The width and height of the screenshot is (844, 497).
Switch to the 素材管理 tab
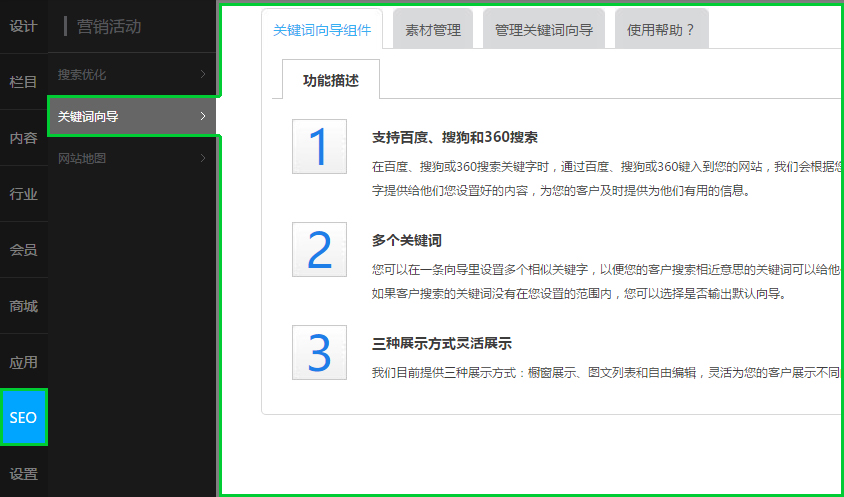point(433,30)
